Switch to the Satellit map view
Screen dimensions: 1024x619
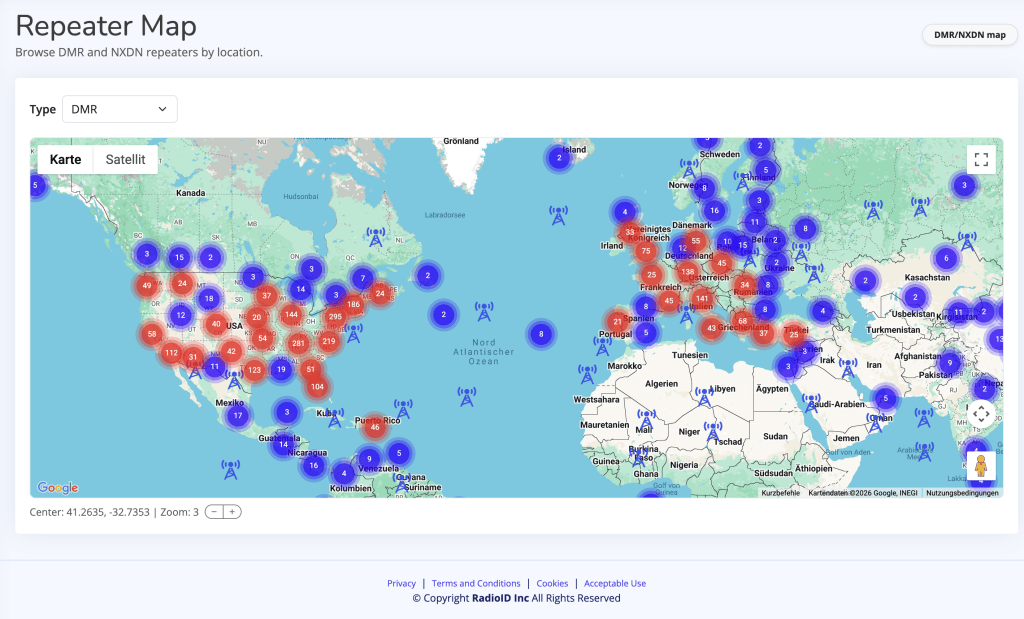125,160
